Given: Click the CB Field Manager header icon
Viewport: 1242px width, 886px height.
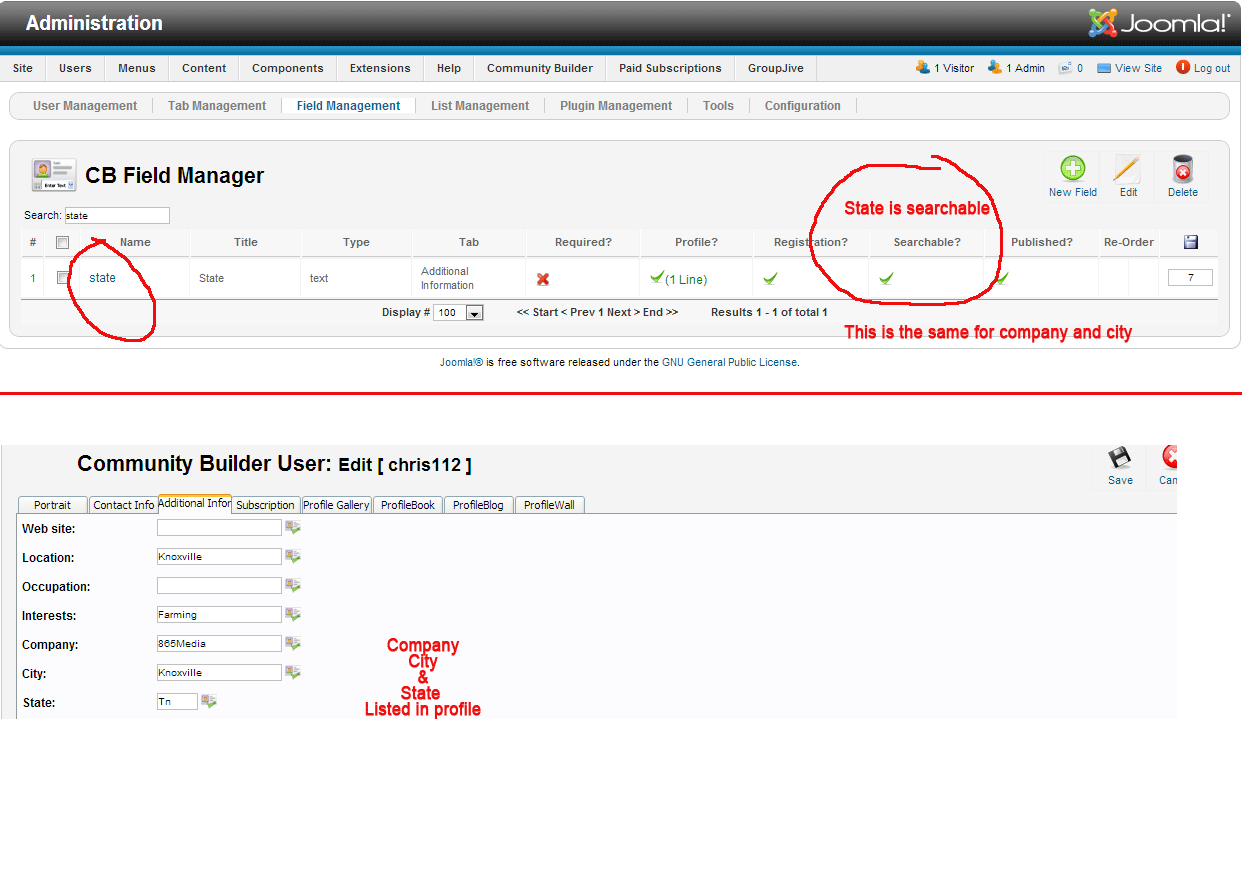Looking at the screenshot, I should coord(54,175).
